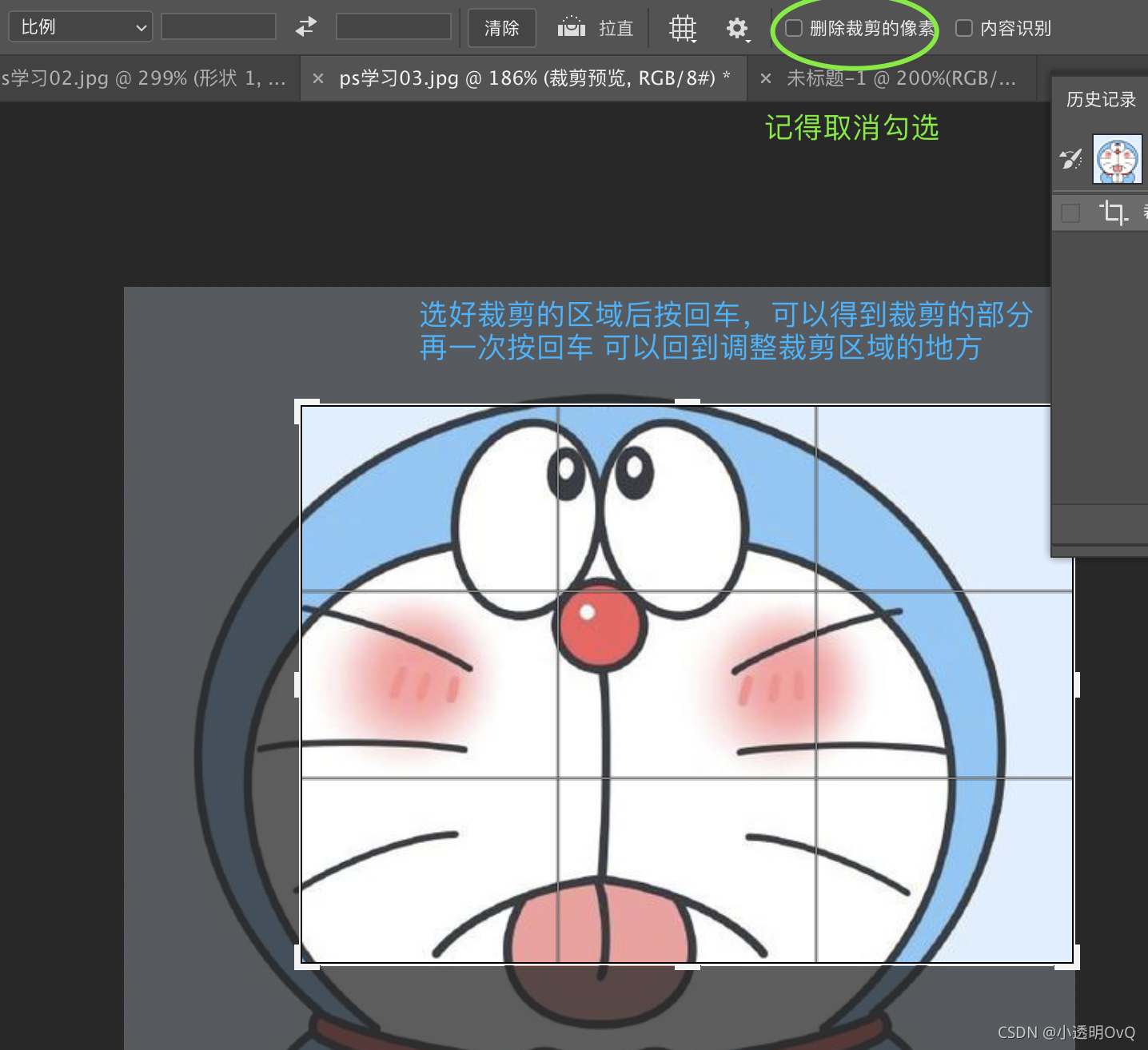This screenshot has width=1148, height=1050.
Task: Click the crop height input field
Action: 393,27
